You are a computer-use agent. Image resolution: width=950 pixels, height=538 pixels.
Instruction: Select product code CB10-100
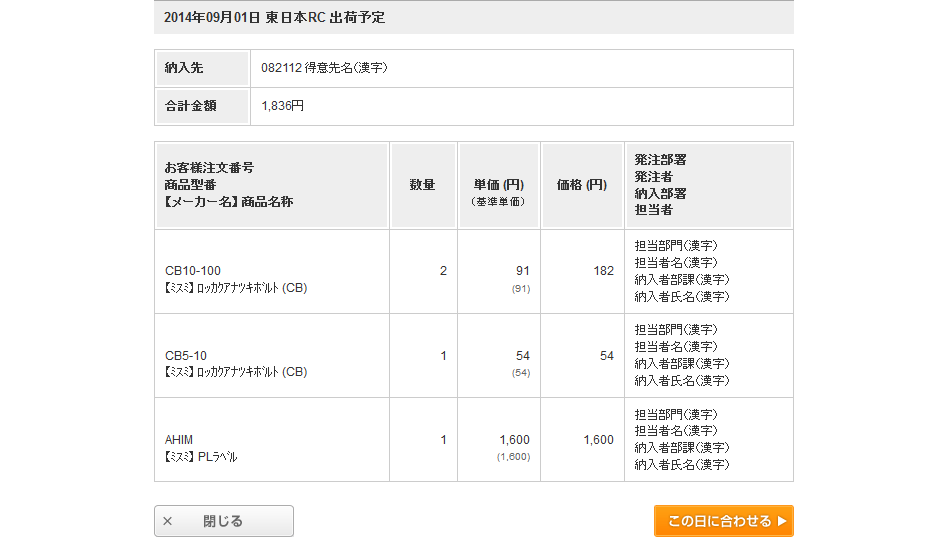(193, 271)
